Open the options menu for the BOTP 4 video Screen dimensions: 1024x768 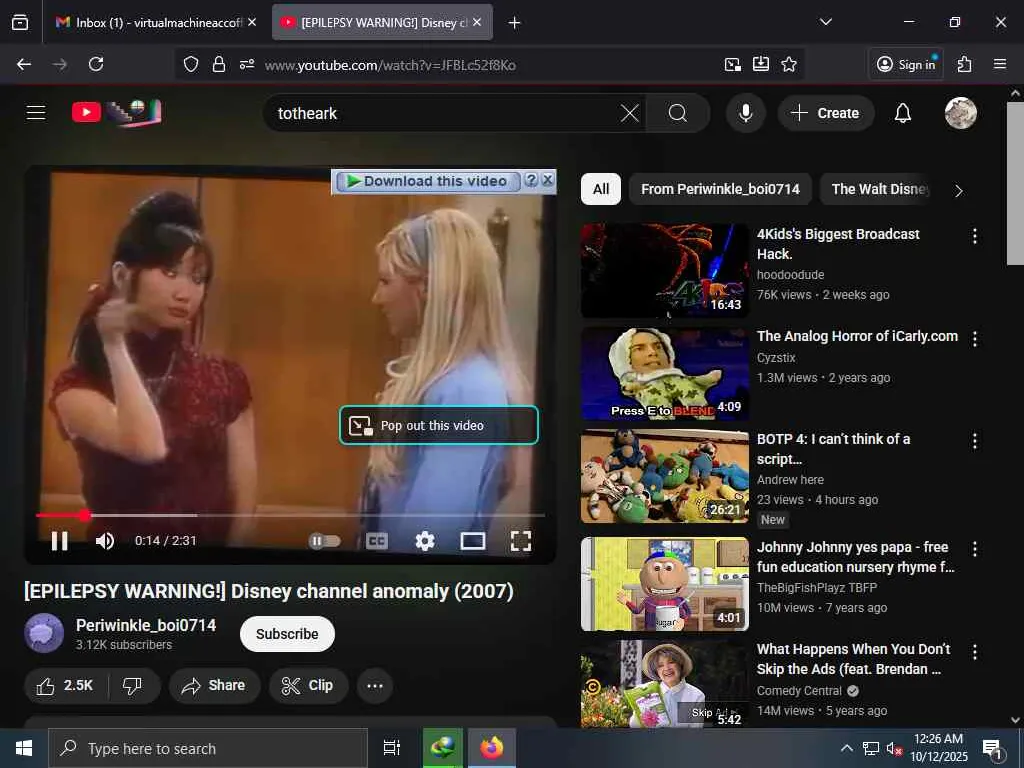(974, 441)
